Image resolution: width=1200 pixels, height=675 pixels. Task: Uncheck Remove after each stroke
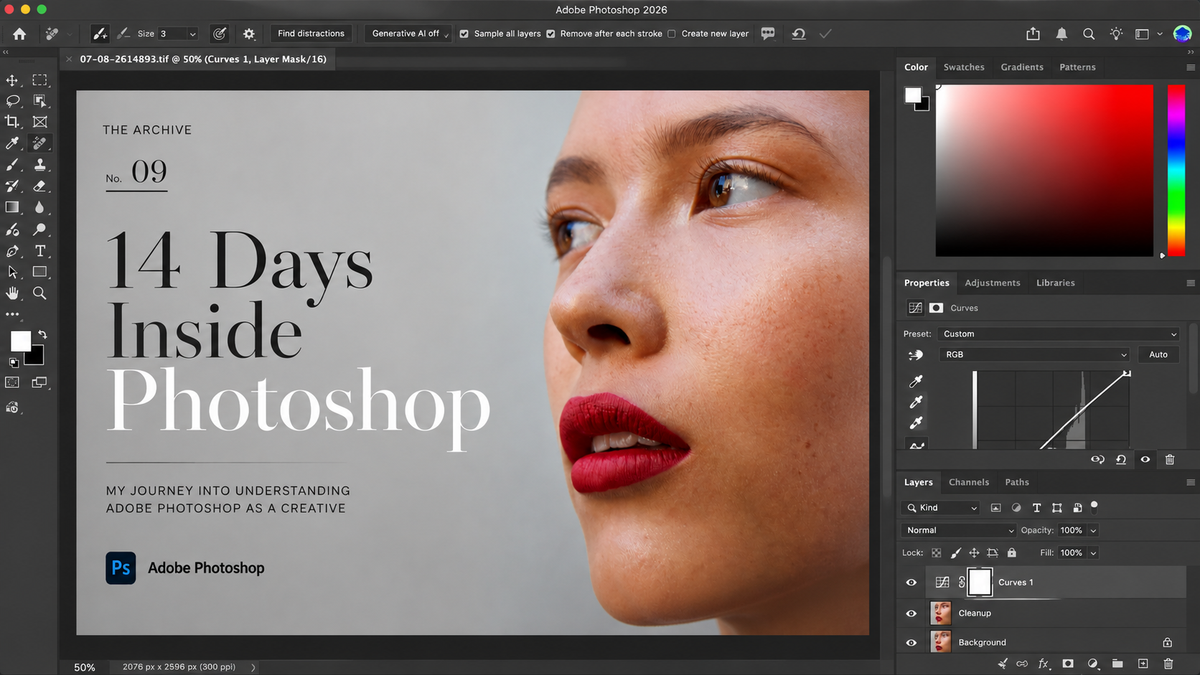tap(550, 34)
